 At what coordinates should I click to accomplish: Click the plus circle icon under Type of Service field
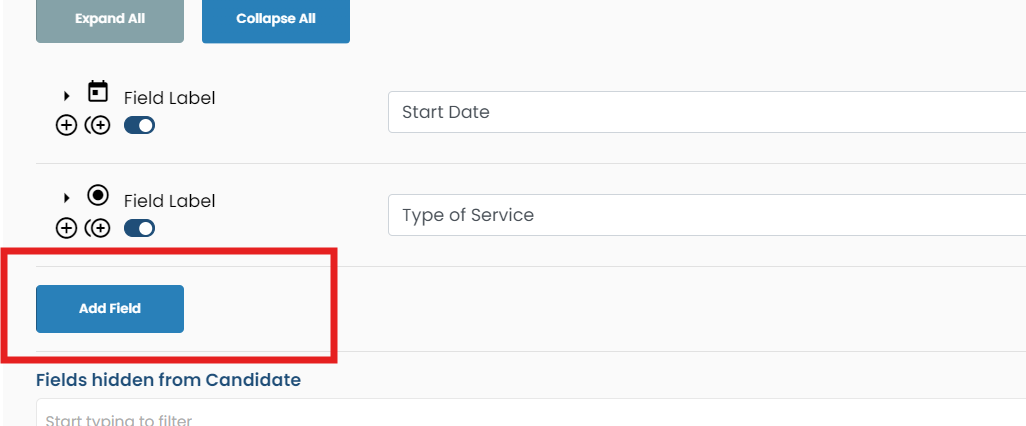pyautogui.click(x=66, y=229)
